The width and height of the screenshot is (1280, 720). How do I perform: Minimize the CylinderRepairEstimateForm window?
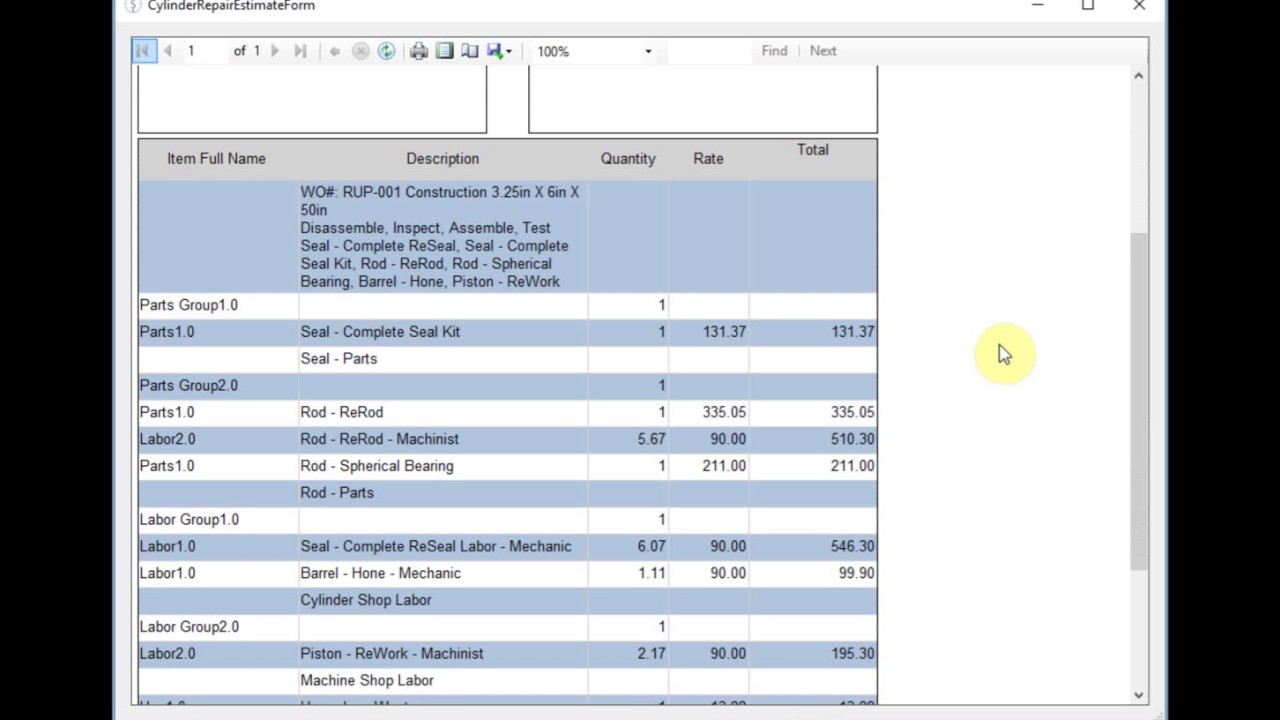click(x=1037, y=6)
